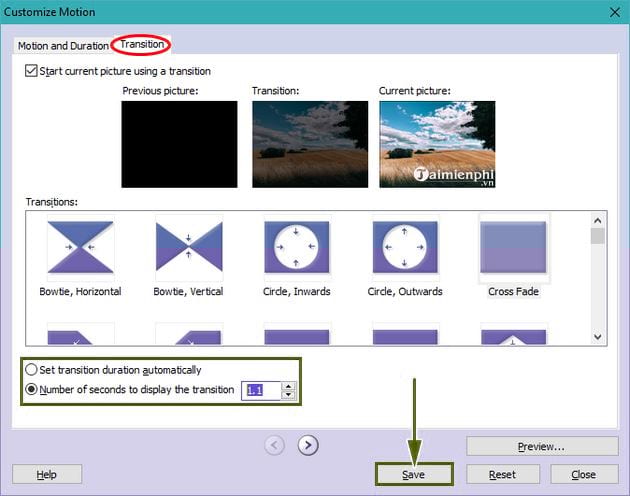Screen dimensions: 630x496
Task: Decrease transition seconds with down spinner
Action: (x=288, y=395)
